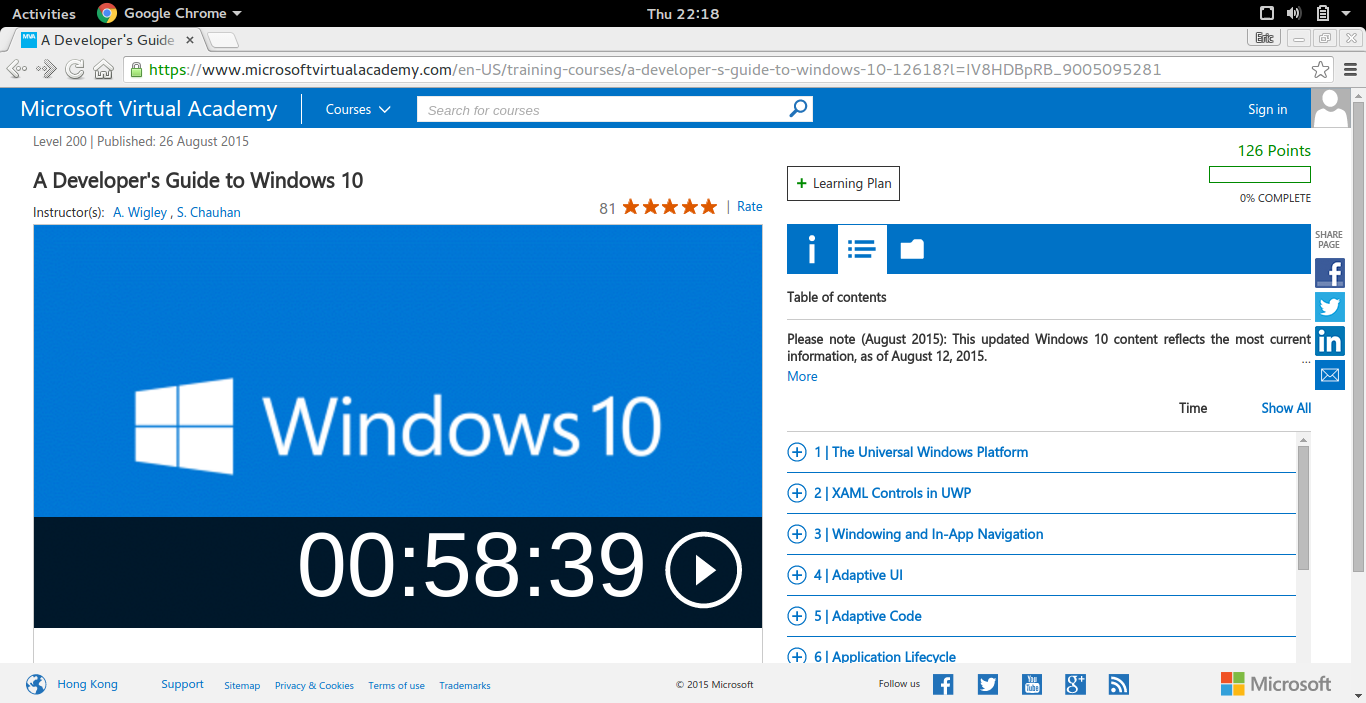Screen dimensions: 1366x703
Task: Share page on LinkedIn sidebar icon
Action: 1329,341
